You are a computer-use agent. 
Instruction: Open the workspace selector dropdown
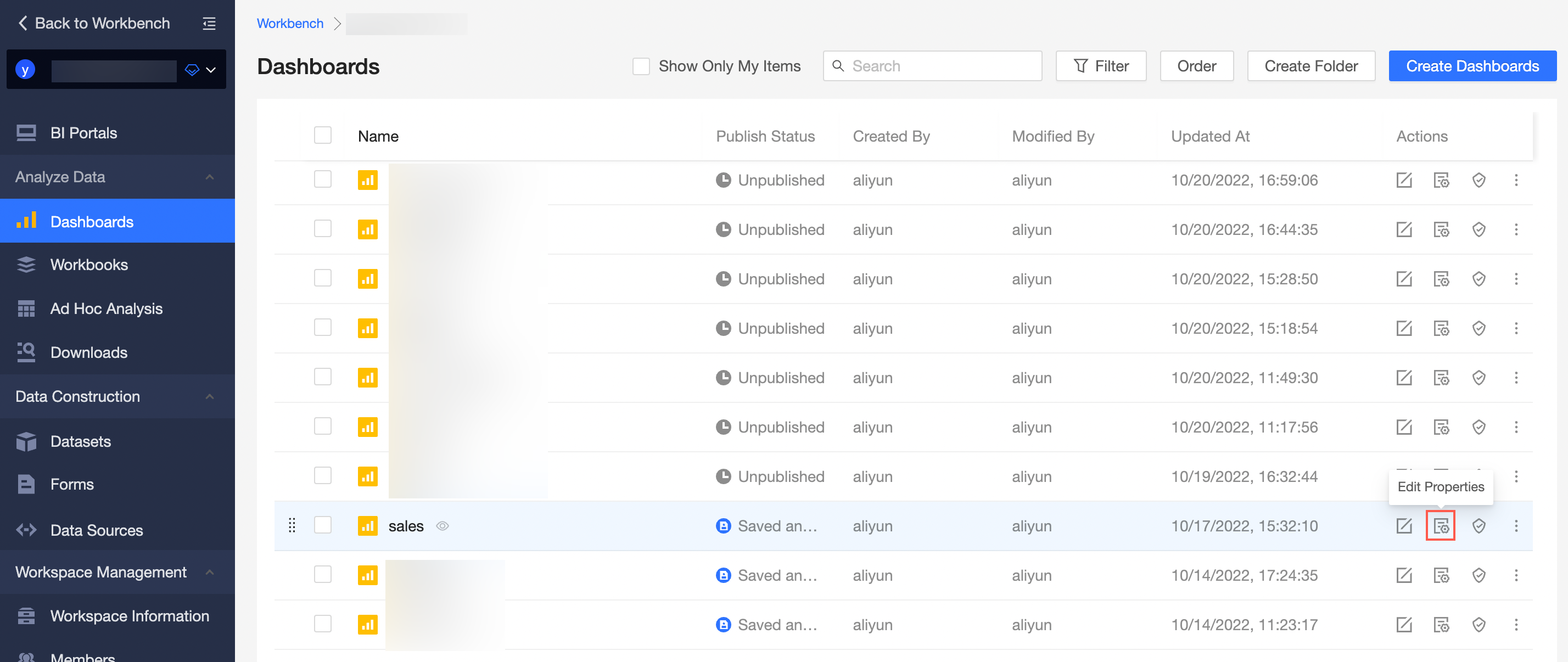click(x=211, y=70)
